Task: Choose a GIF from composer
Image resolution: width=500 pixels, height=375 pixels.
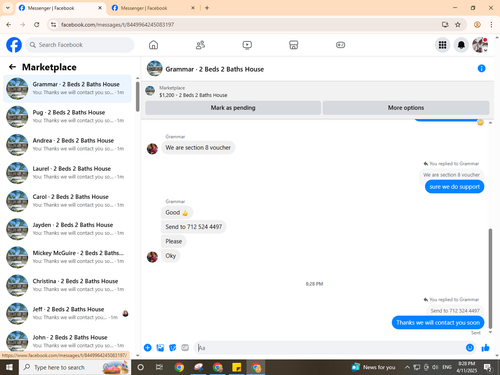Action: pyautogui.click(x=185, y=348)
